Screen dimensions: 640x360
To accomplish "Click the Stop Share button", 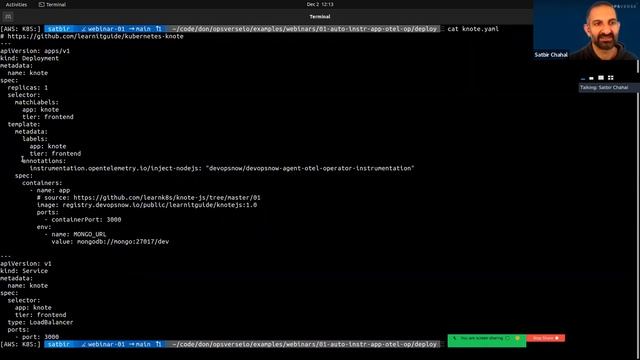I will click(x=546, y=338).
